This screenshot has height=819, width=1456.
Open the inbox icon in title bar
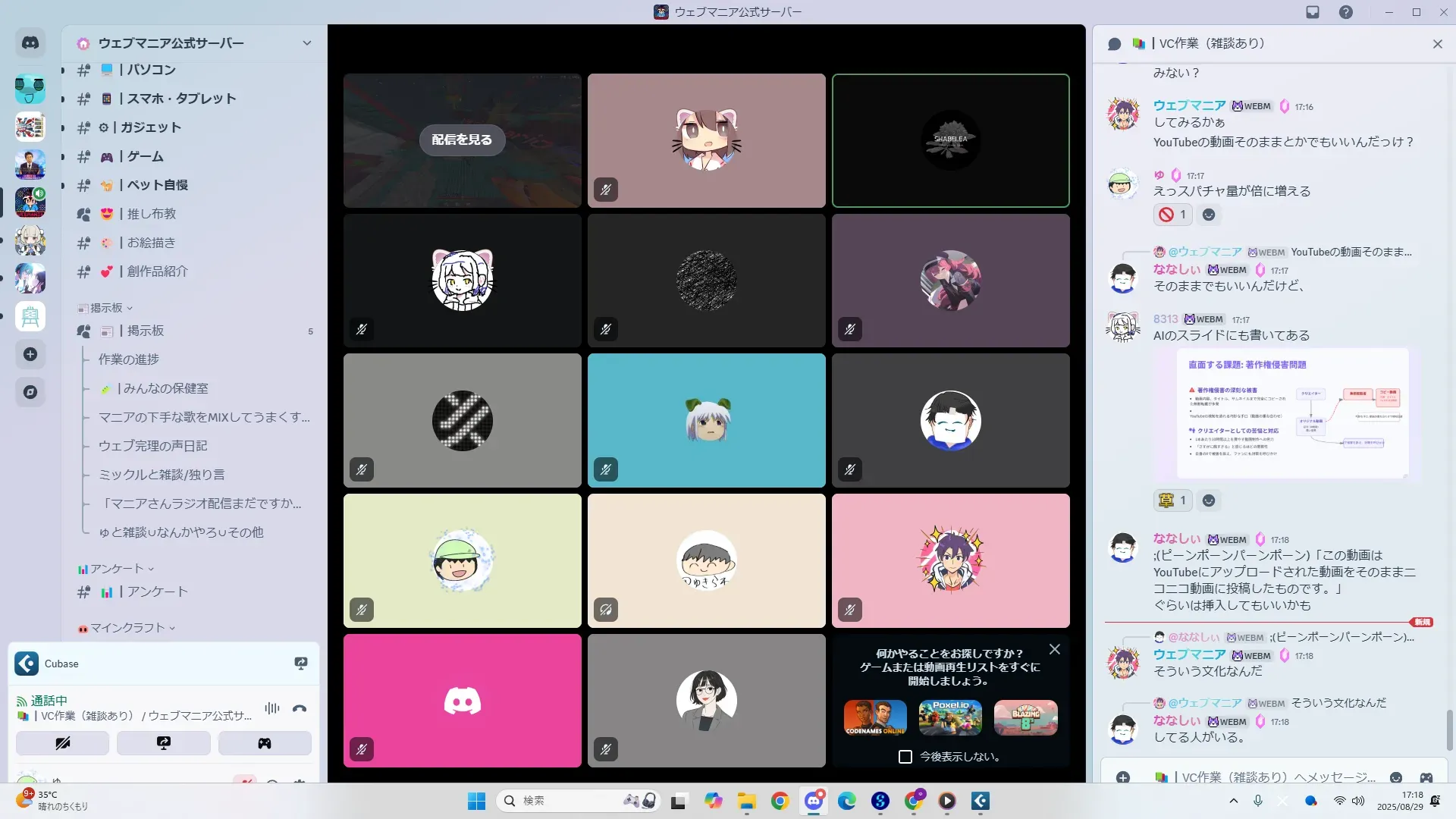pos(1313,12)
